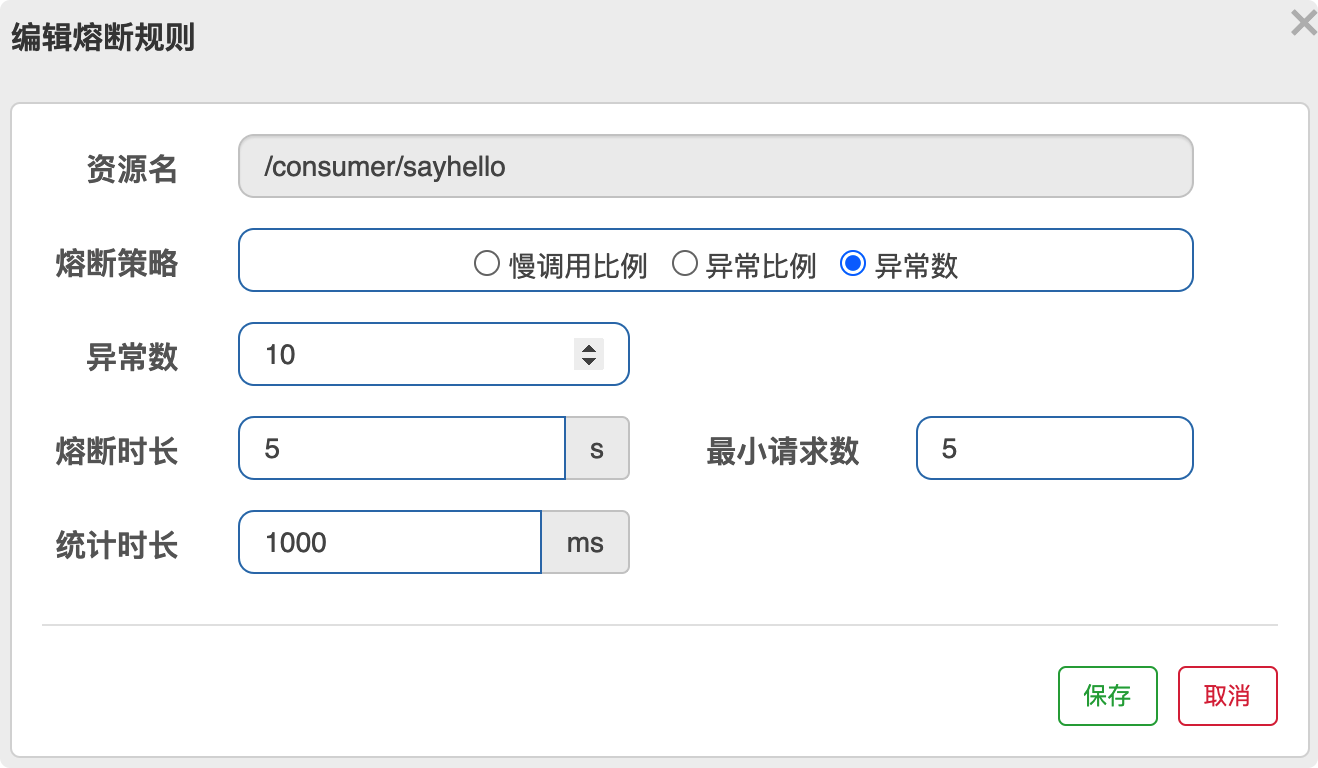The image size is (1318, 768).
Task: Focus the 最小请求数 input field
Action: click(x=1053, y=449)
